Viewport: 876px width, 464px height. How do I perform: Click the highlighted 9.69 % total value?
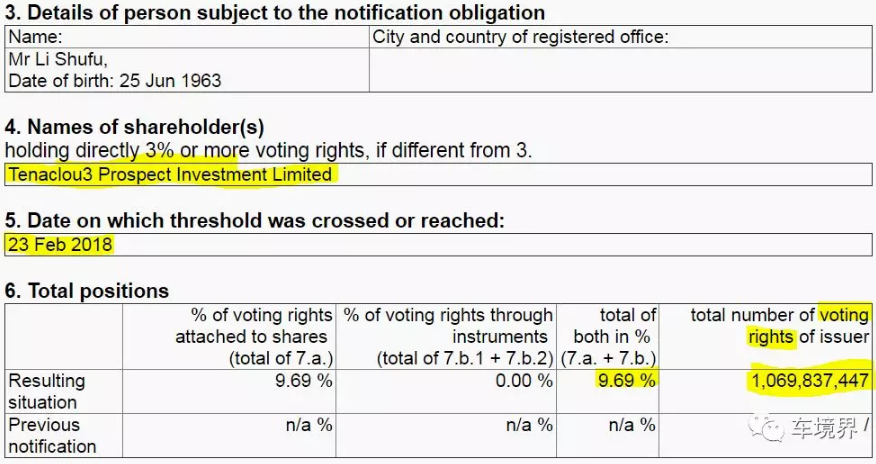(x=626, y=381)
